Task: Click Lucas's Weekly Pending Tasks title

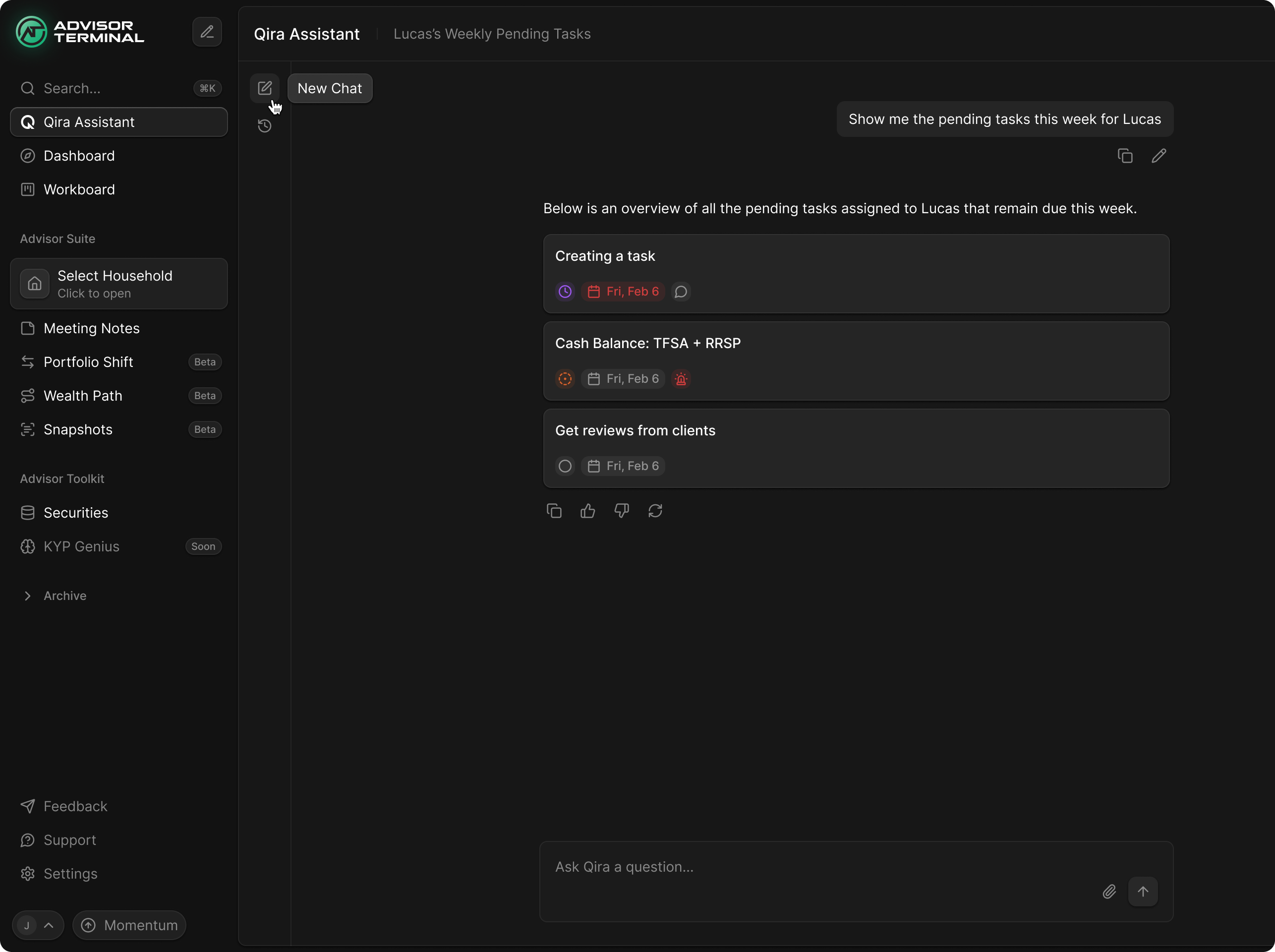Action: point(492,34)
